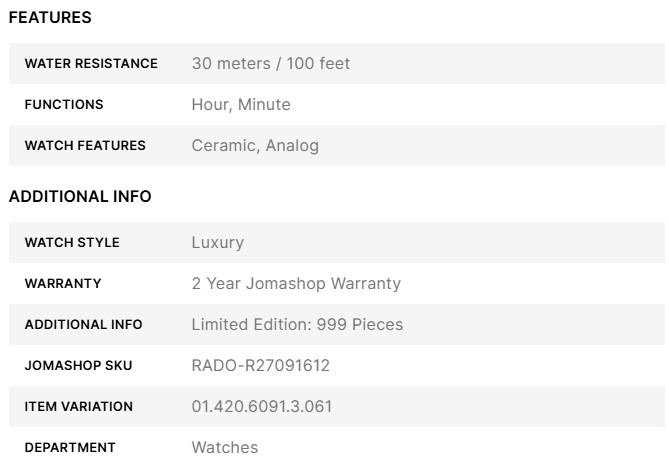Screen dimensions: 669x457
Task: Click ADDITIONAL INFO row label beside Limited Edition
Action: (83, 325)
